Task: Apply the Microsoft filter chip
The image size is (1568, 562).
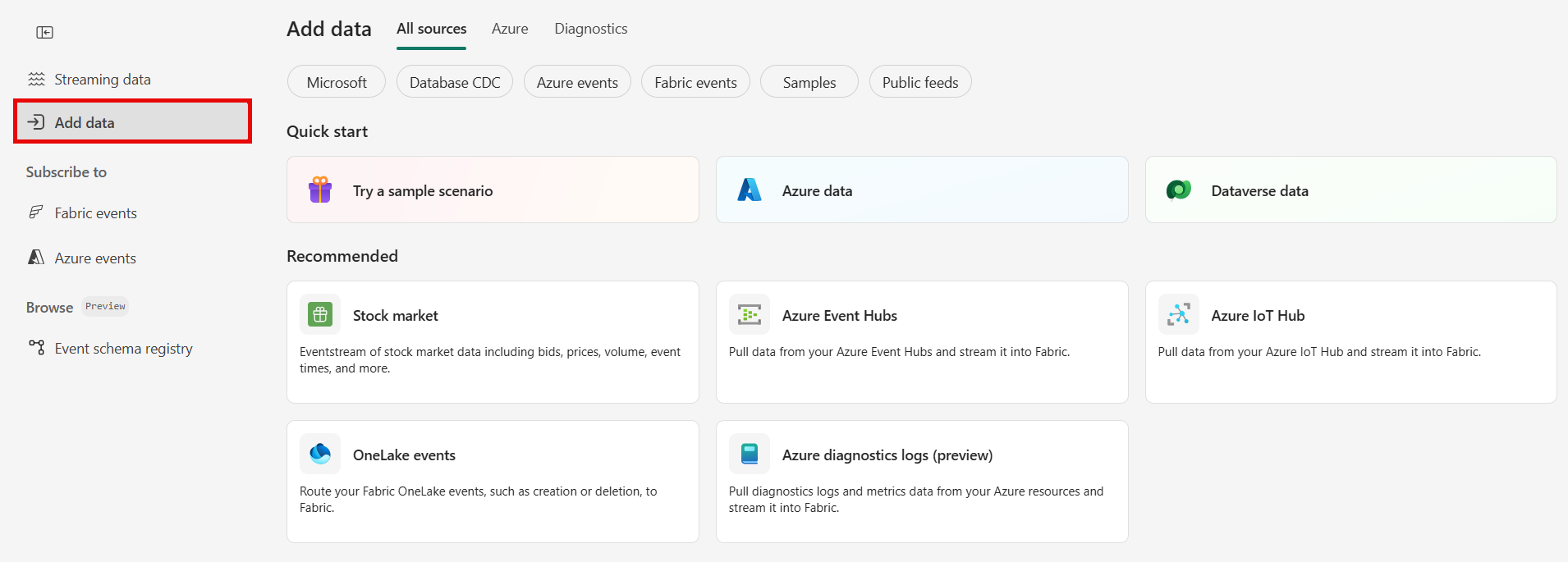Action: [x=337, y=82]
